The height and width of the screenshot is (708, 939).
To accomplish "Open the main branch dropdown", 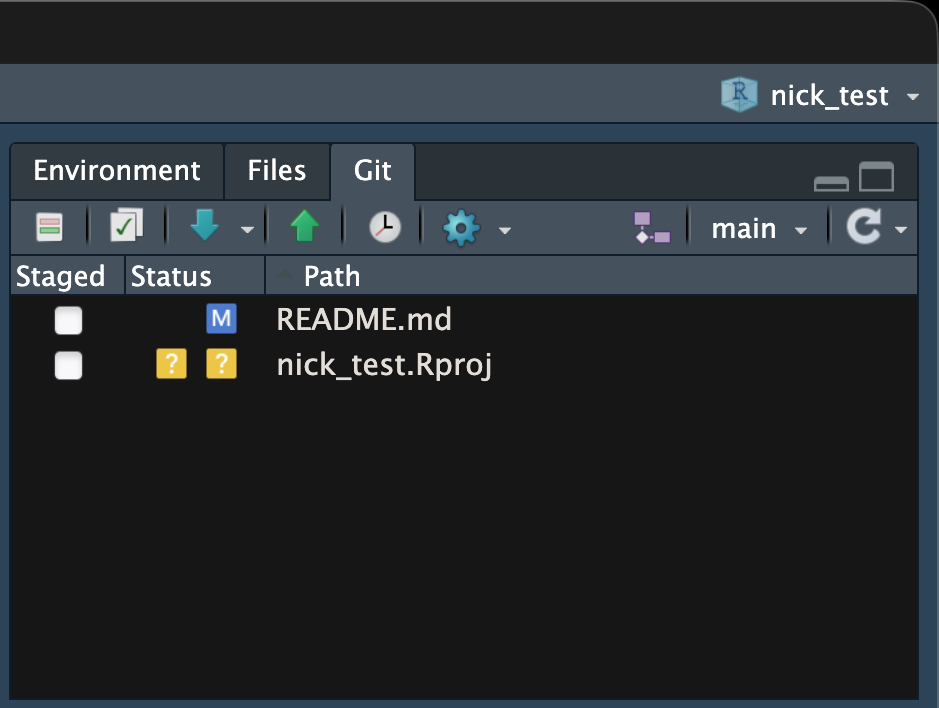I will [758, 229].
